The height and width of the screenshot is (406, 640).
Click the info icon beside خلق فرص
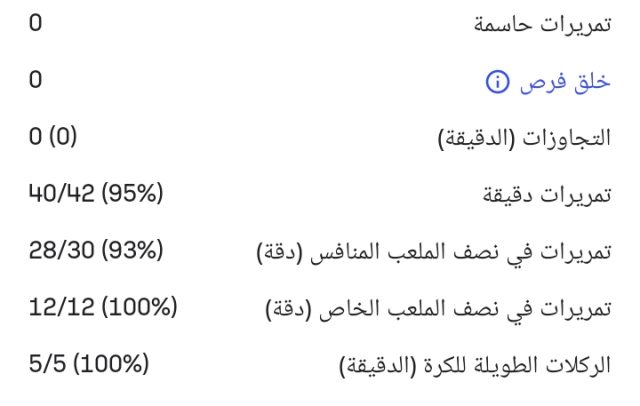tap(497, 82)
